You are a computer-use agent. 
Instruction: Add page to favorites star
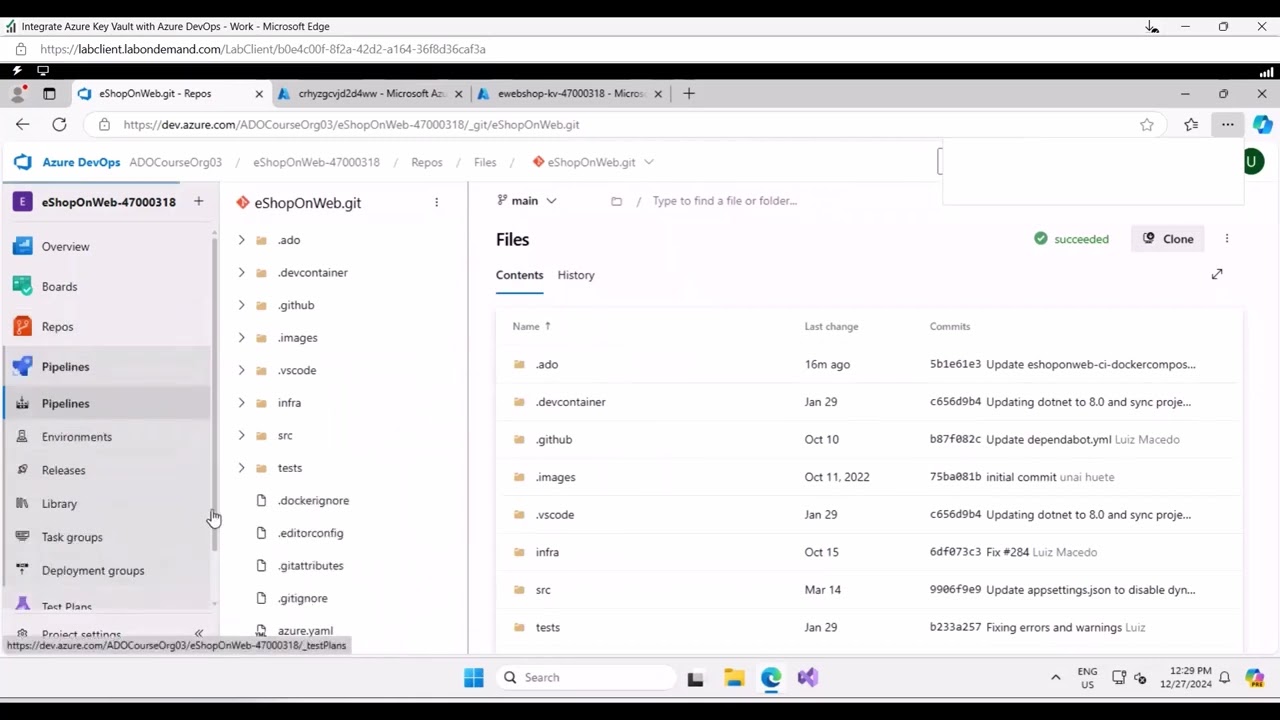[1147, 124]
